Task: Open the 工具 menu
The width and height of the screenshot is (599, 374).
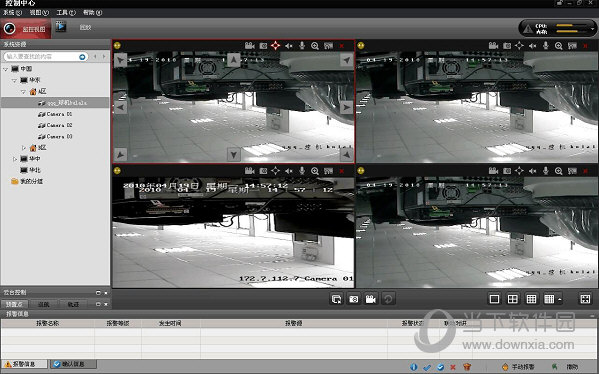Action: [x=66, y=13]
